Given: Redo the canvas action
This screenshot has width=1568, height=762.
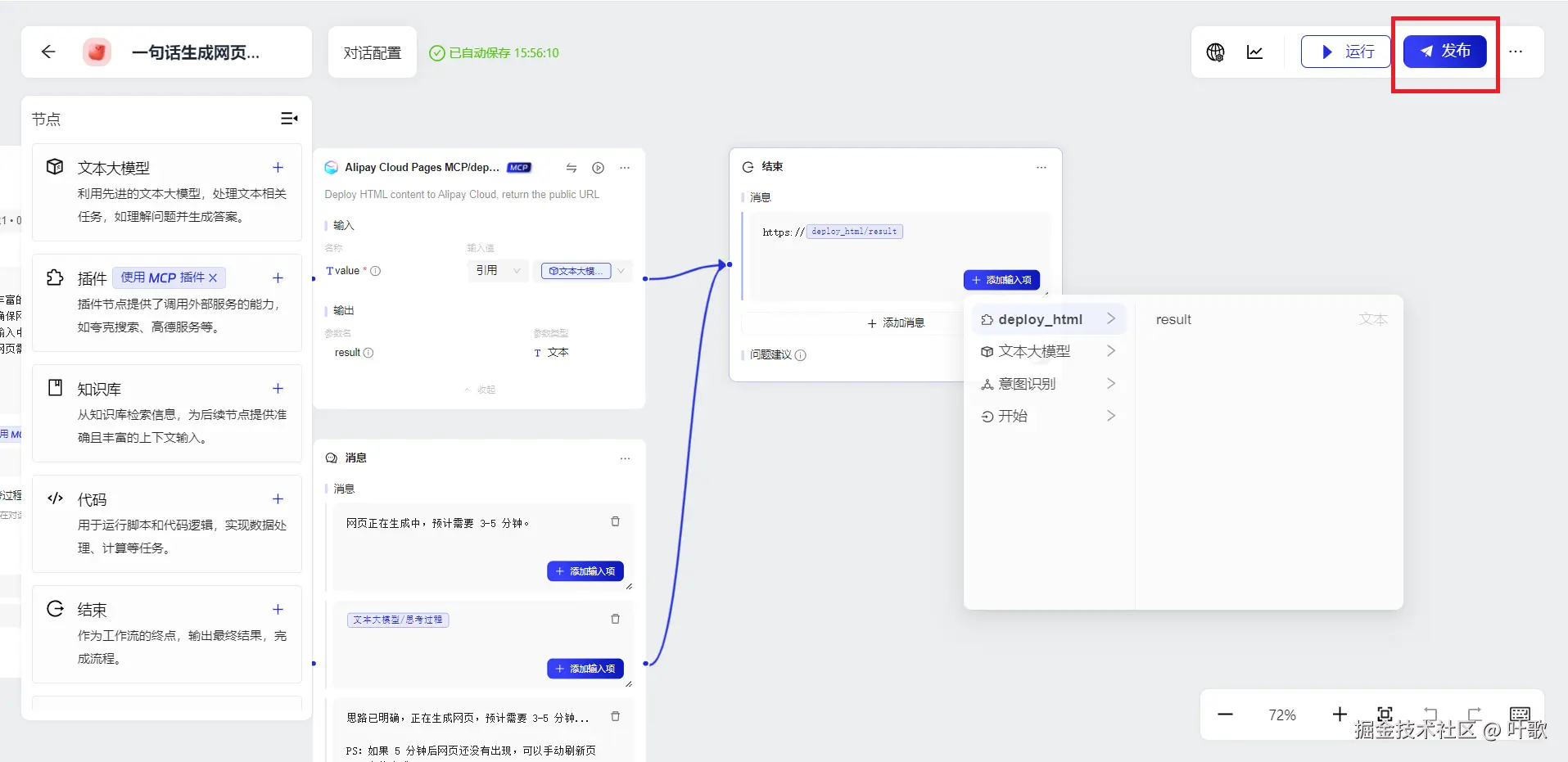Looking at the screenshot, I should point(1475,714).
